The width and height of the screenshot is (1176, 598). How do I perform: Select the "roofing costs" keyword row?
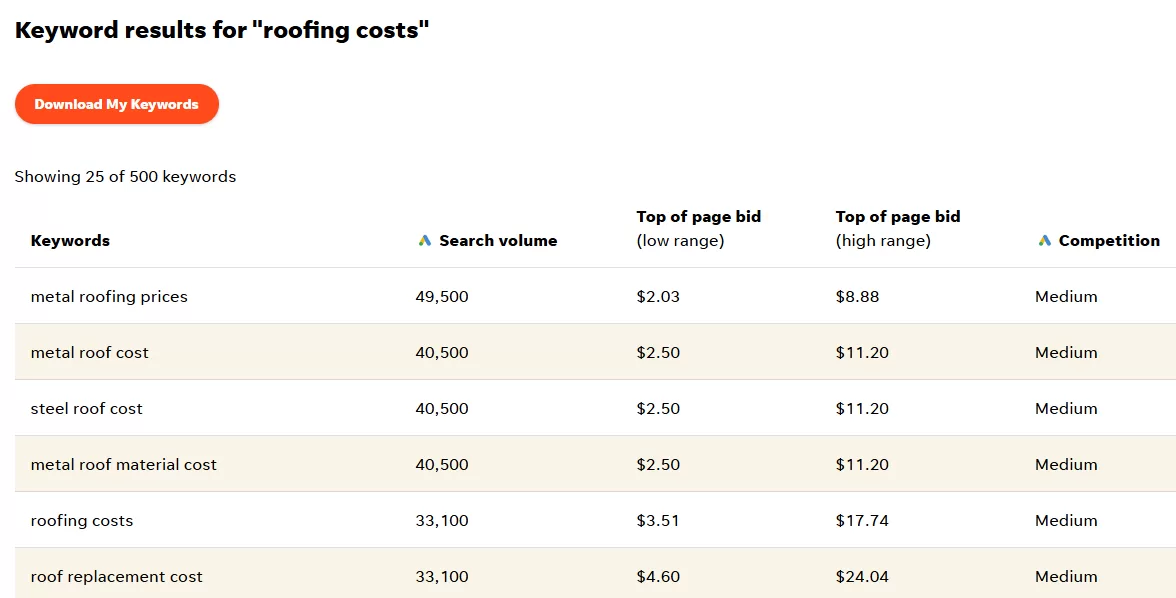[596, 520]
